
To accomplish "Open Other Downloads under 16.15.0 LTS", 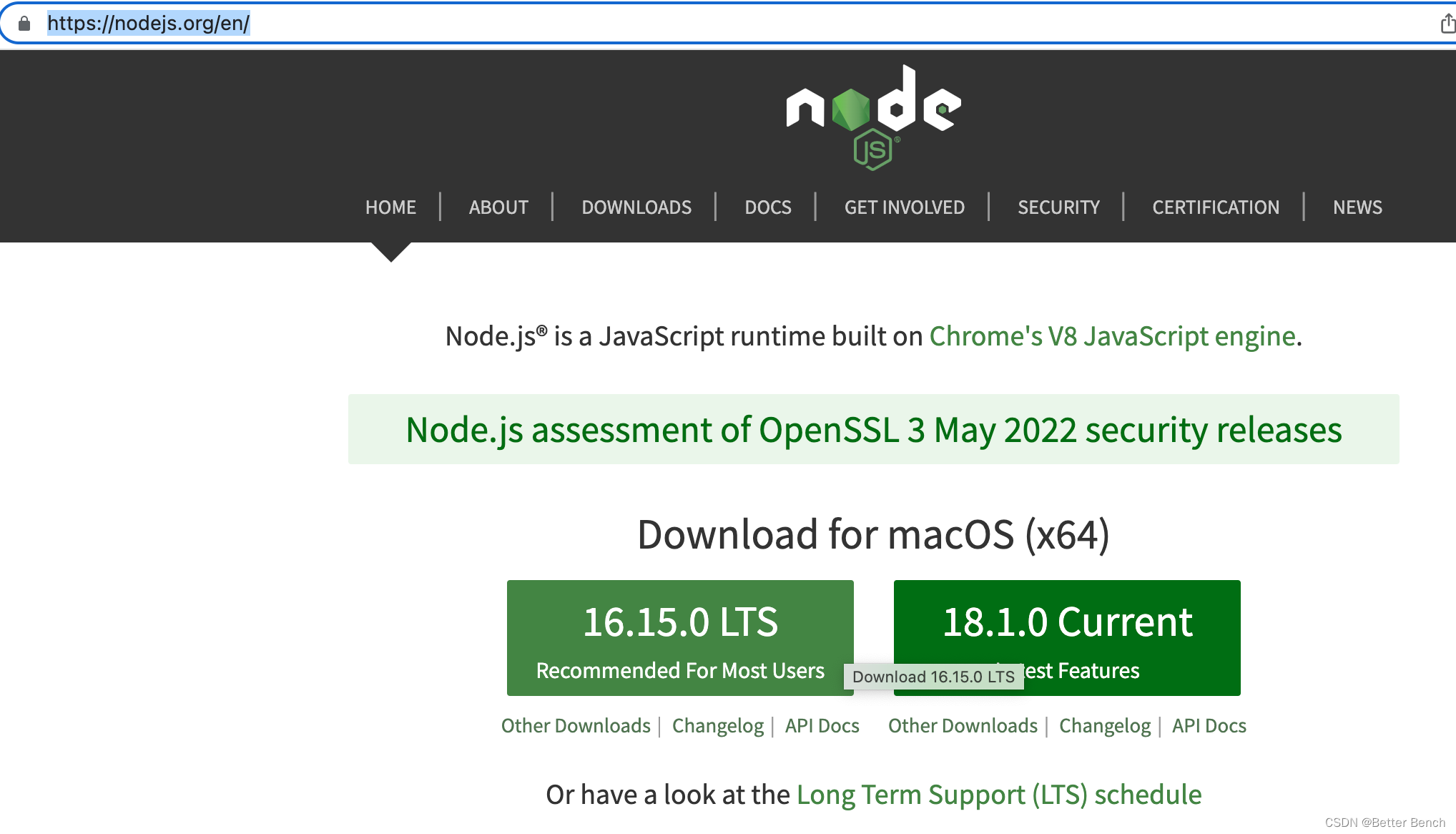I will click(576, 726).
